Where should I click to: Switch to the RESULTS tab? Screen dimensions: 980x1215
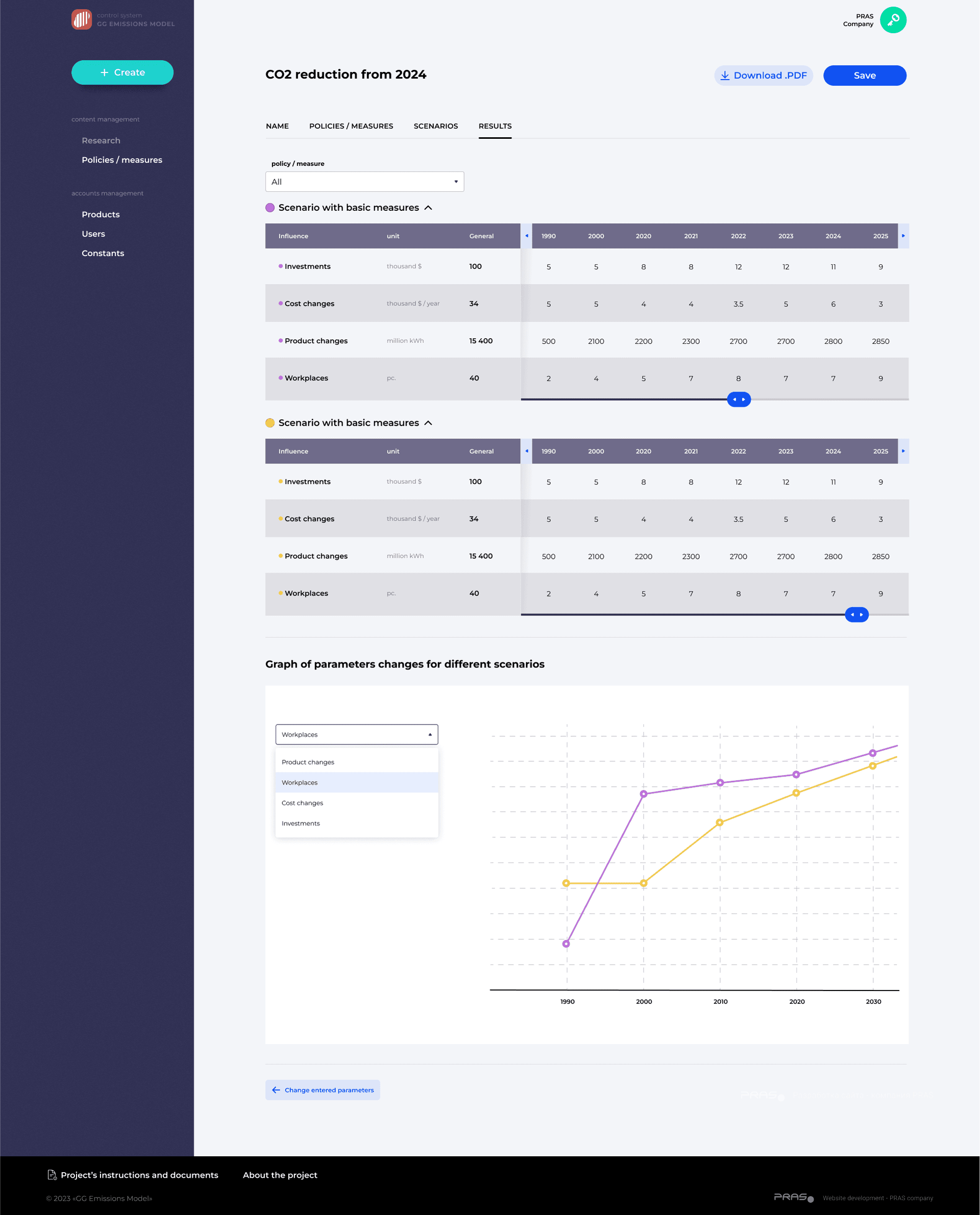click(495, 126)
